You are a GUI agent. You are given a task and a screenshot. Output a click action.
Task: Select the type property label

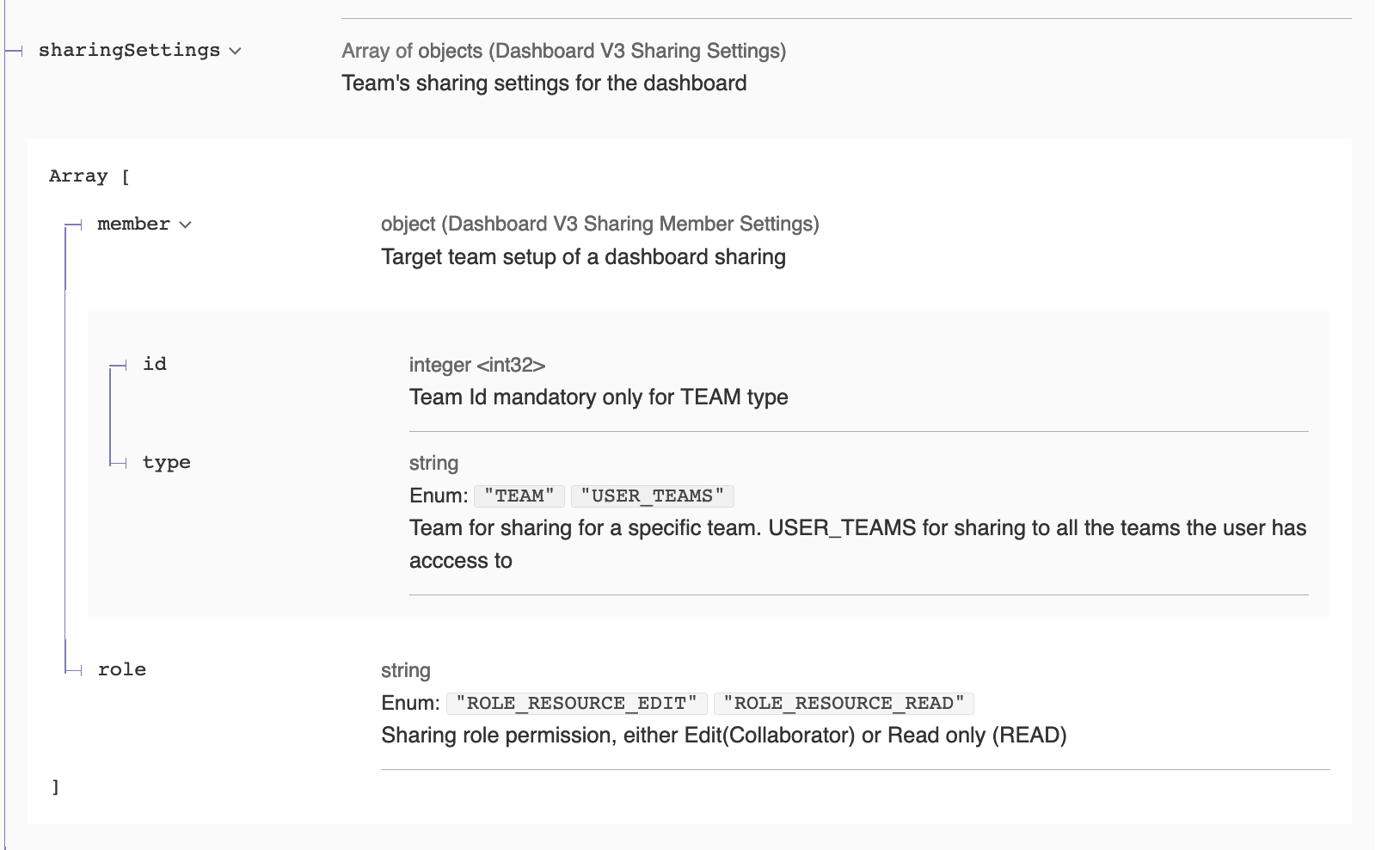coord(166,463)
